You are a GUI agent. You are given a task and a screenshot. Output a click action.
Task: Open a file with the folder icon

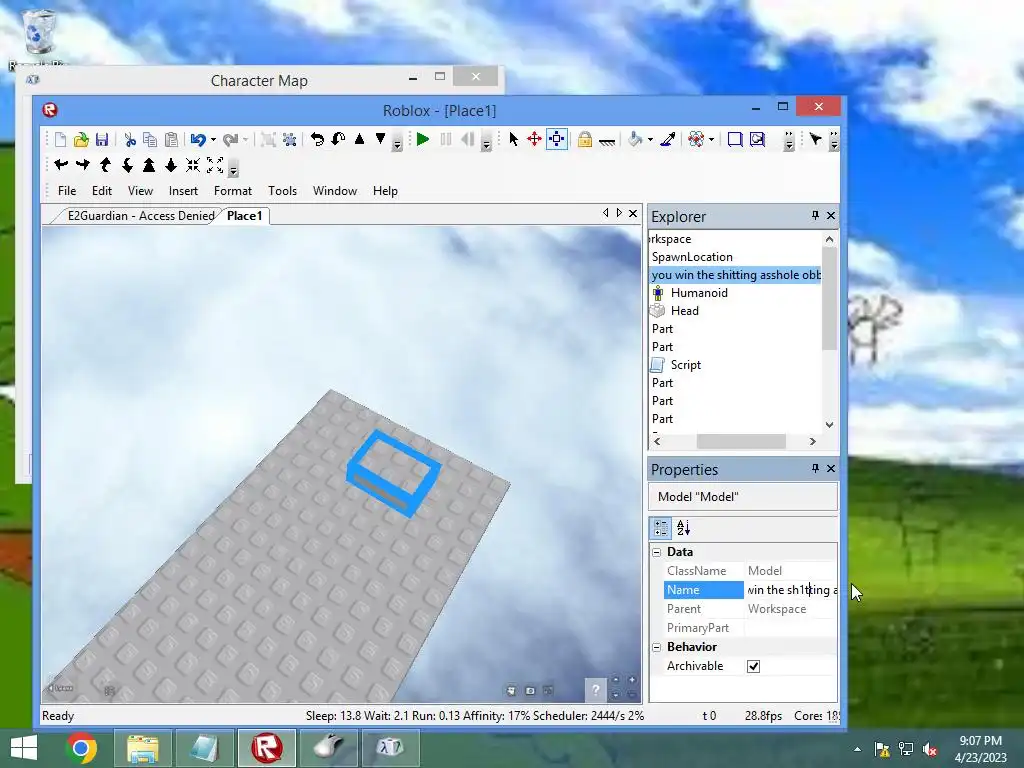click(x=81, y=139)
